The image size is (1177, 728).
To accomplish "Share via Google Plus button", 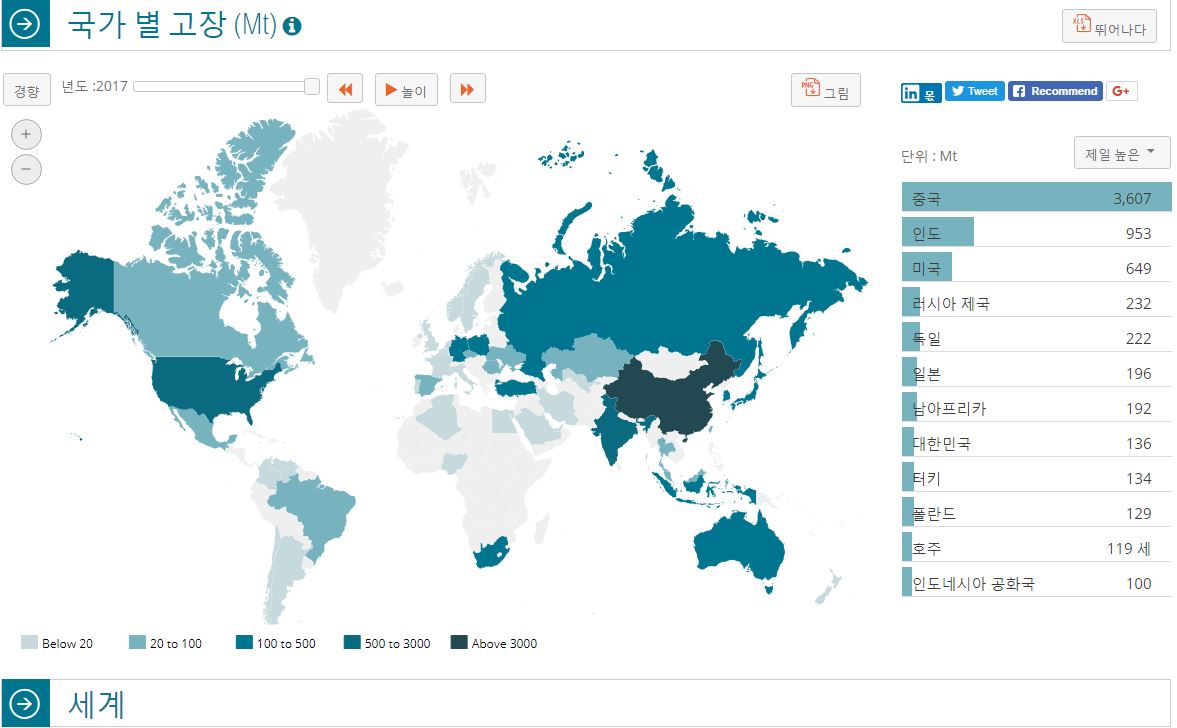I will tap(1121, 91).
